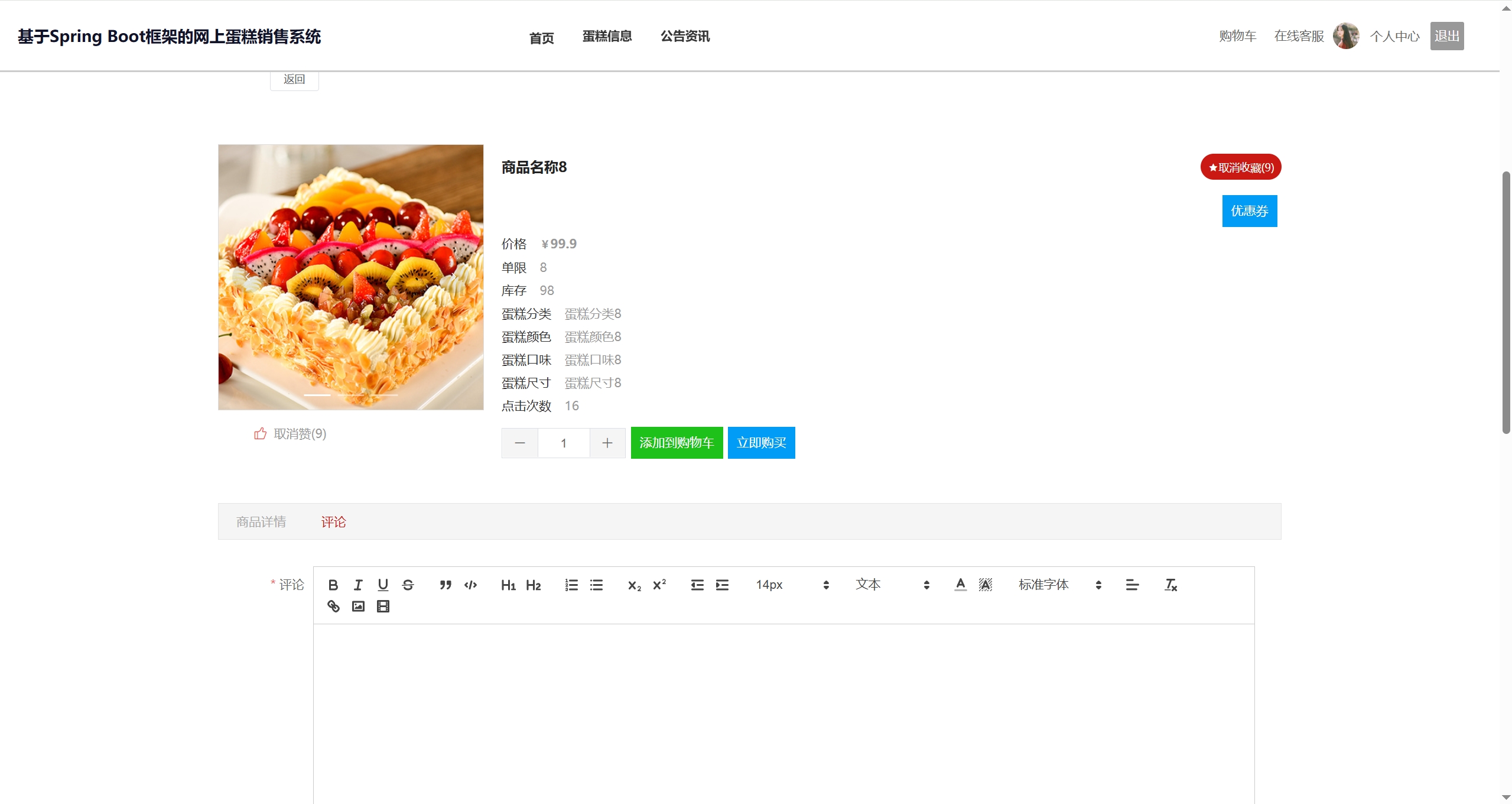Click the 返回 back button
This screenshot has height=804, width=1512.
pyautogui.click(x=294, y=79)
